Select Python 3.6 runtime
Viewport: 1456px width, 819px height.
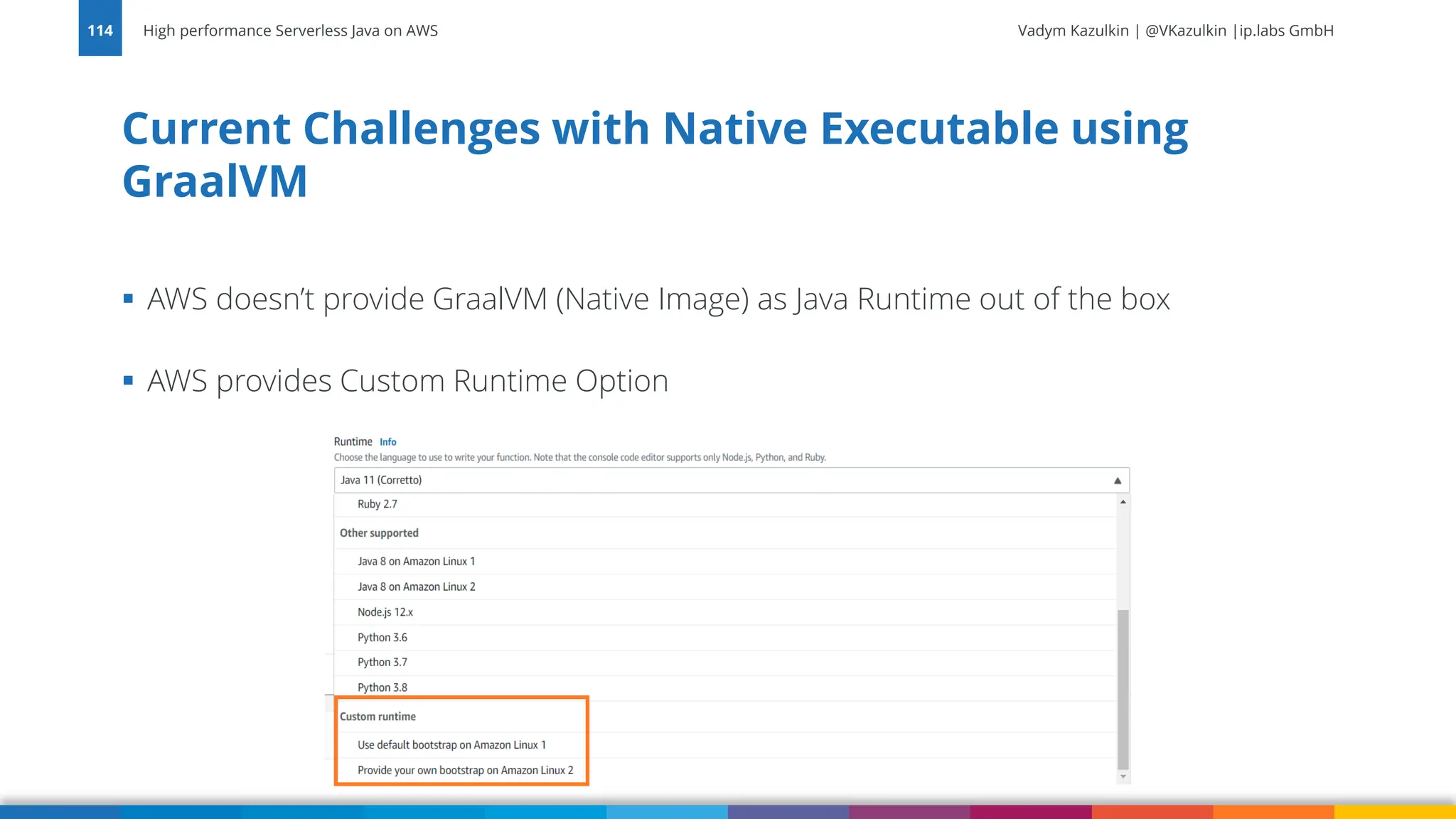click(382, 638)
